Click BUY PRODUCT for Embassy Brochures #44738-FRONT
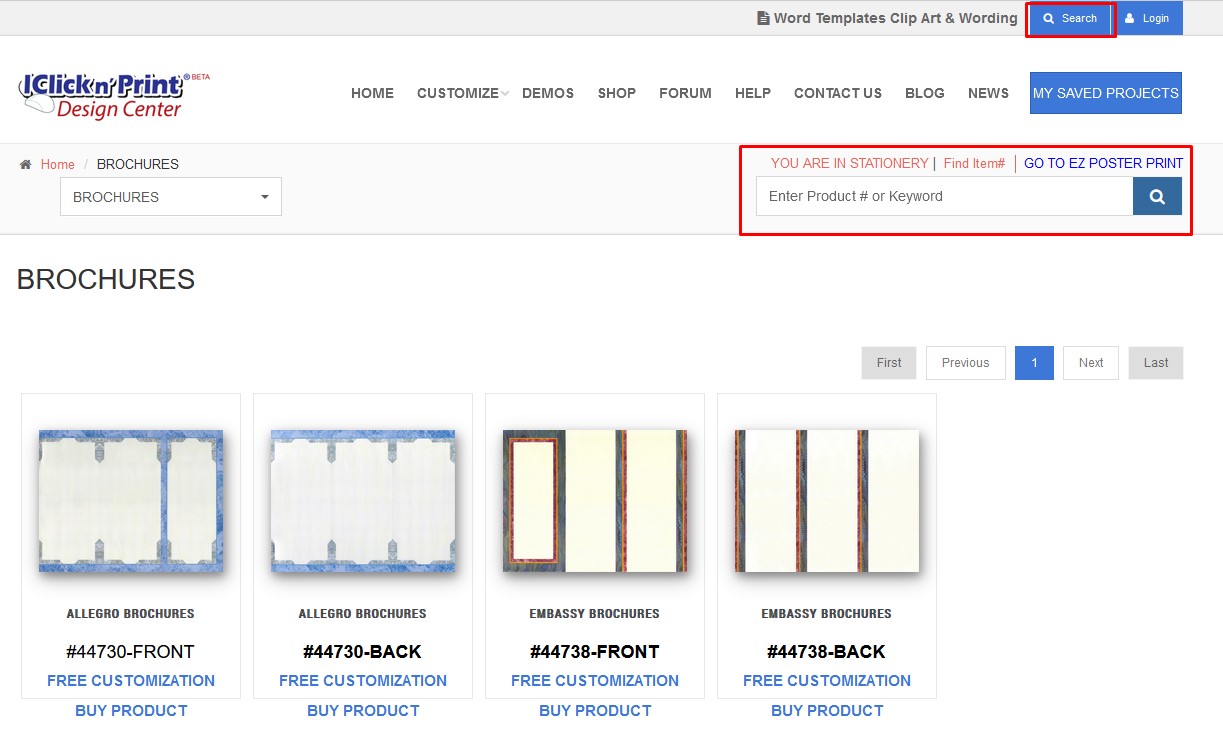1223x744 pixels. (595, 710)
